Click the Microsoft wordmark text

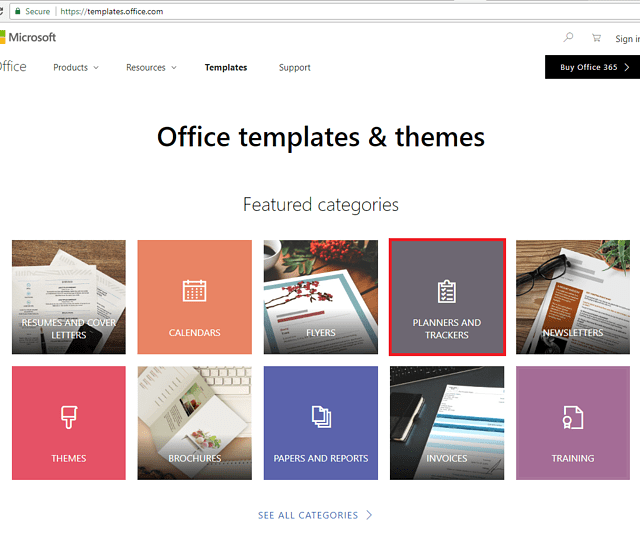click(32, 37)
